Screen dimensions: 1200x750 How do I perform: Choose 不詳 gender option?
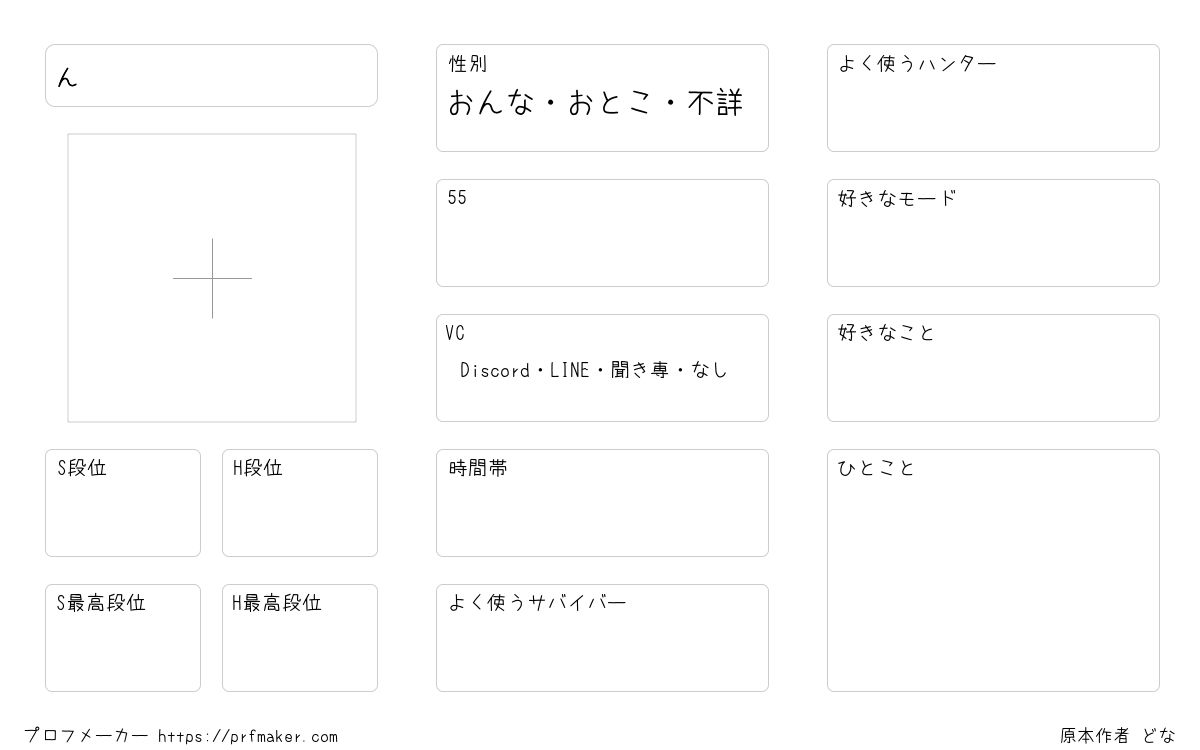coord(716,103)
